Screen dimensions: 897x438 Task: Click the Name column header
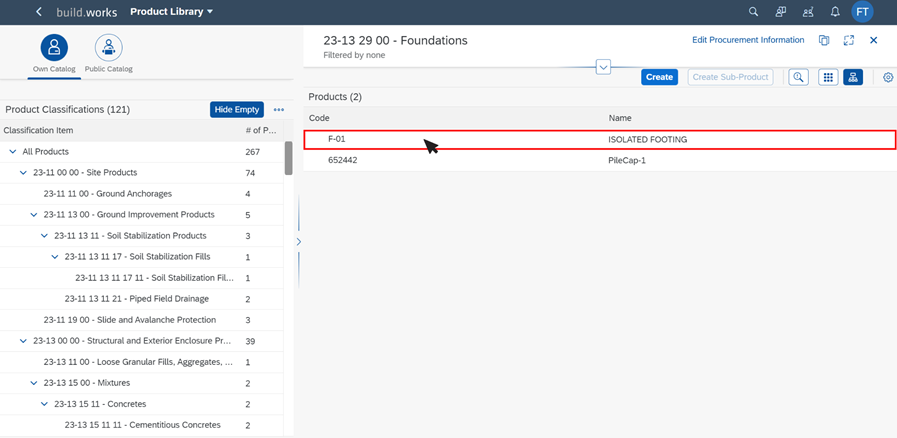pos(620,118)
